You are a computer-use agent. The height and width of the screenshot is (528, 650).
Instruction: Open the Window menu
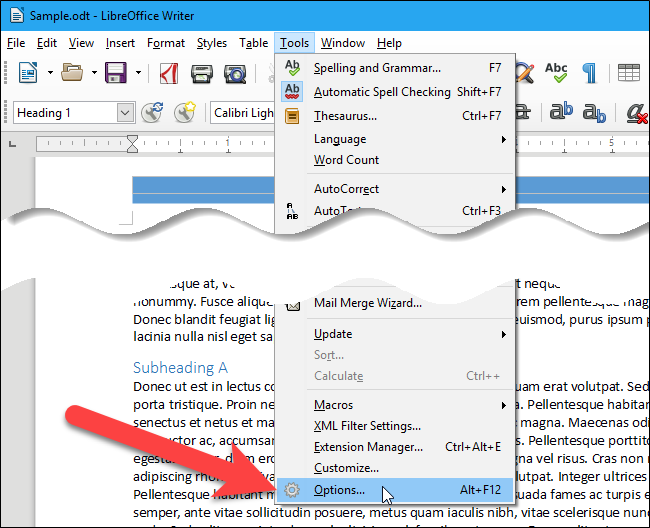pos(343,43)
